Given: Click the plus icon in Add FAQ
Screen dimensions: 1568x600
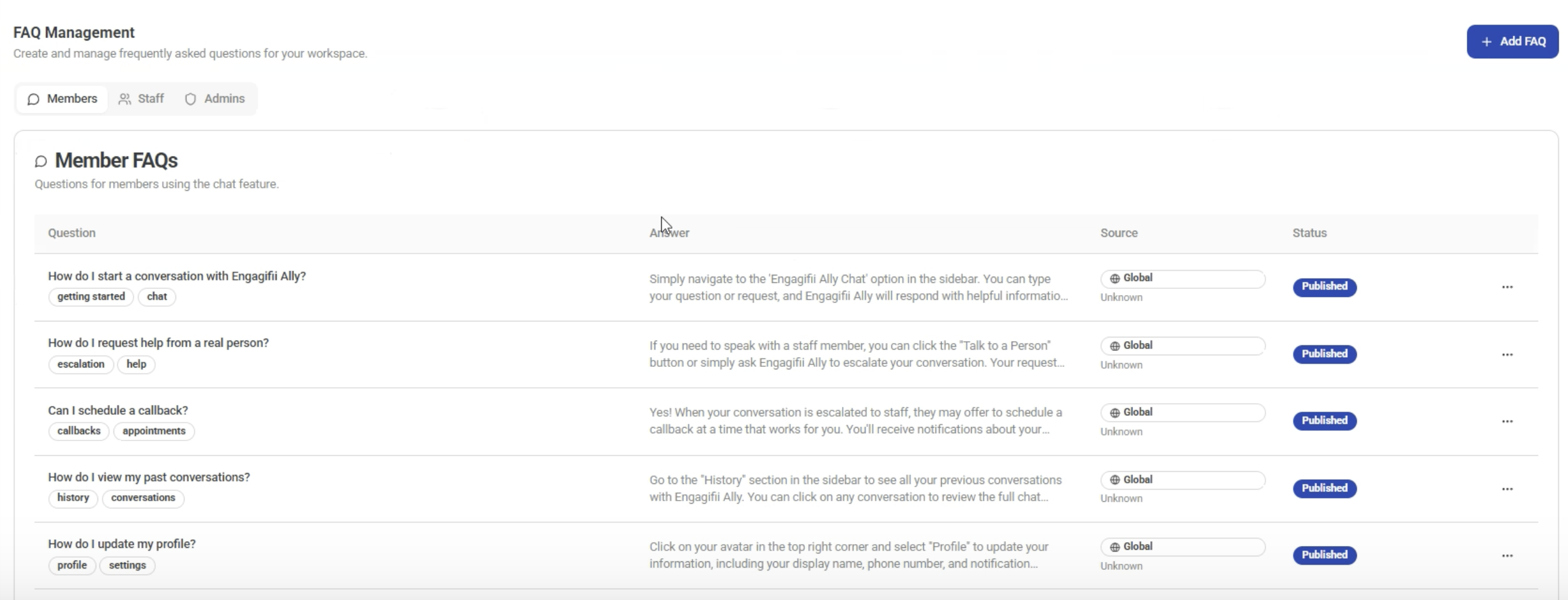Looking at the screenshot, I should coord(1486,42).
